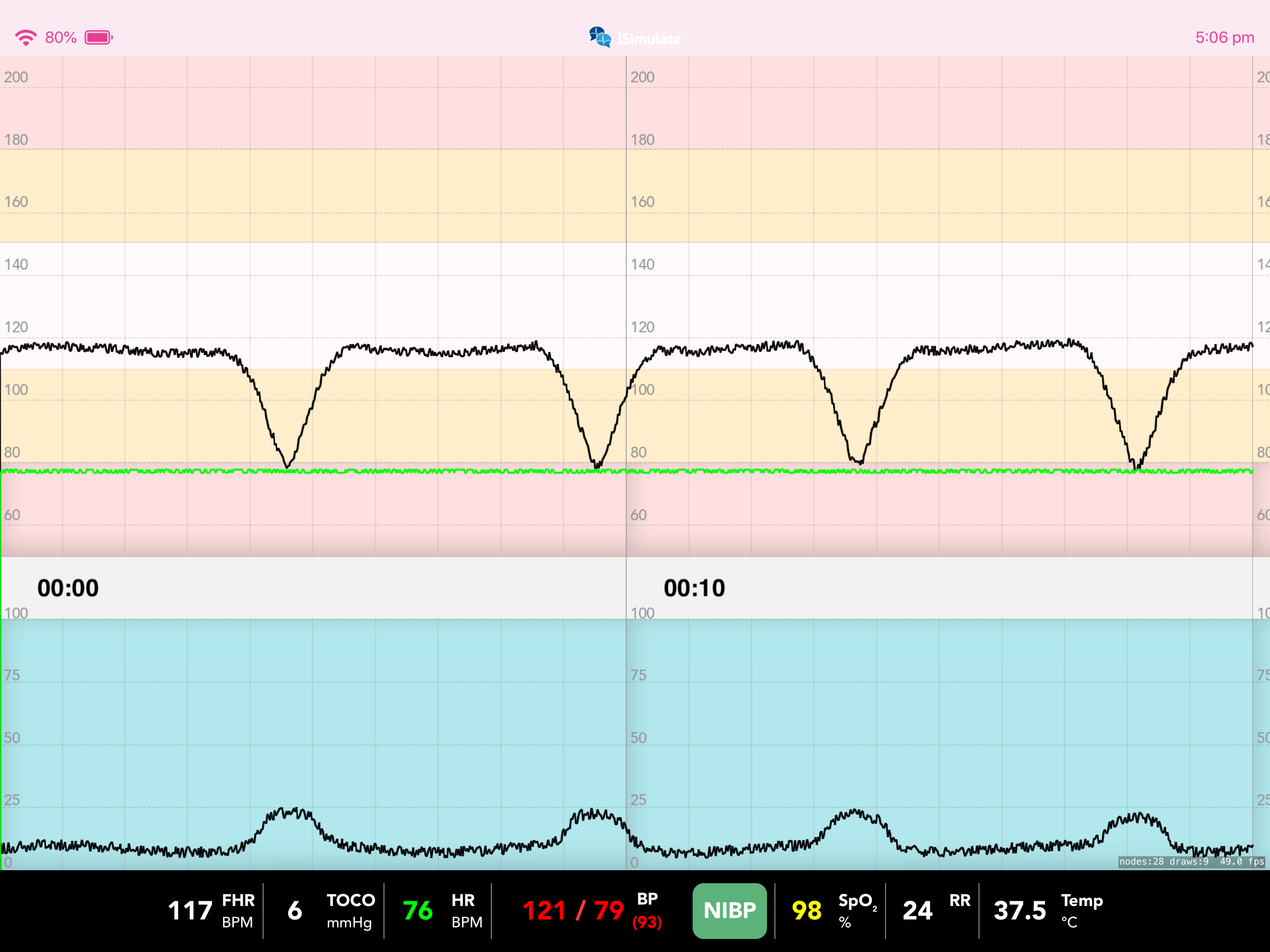The width and height of the screenshot is (1270, 952).
Task: Tap the 00:10 timeline marker
Action: click(694, 588)
